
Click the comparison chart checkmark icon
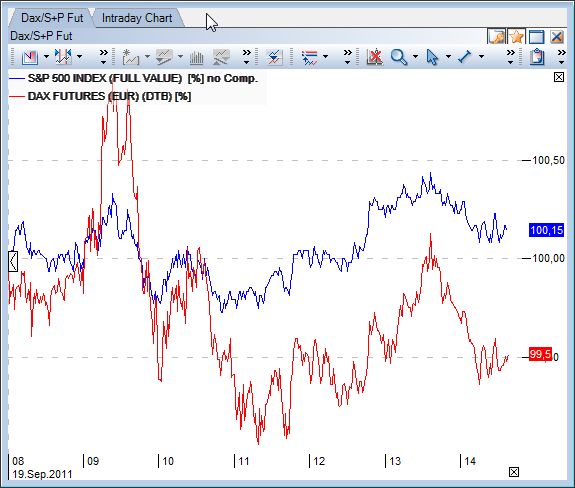pyautogui.click(x=274, y=57)
